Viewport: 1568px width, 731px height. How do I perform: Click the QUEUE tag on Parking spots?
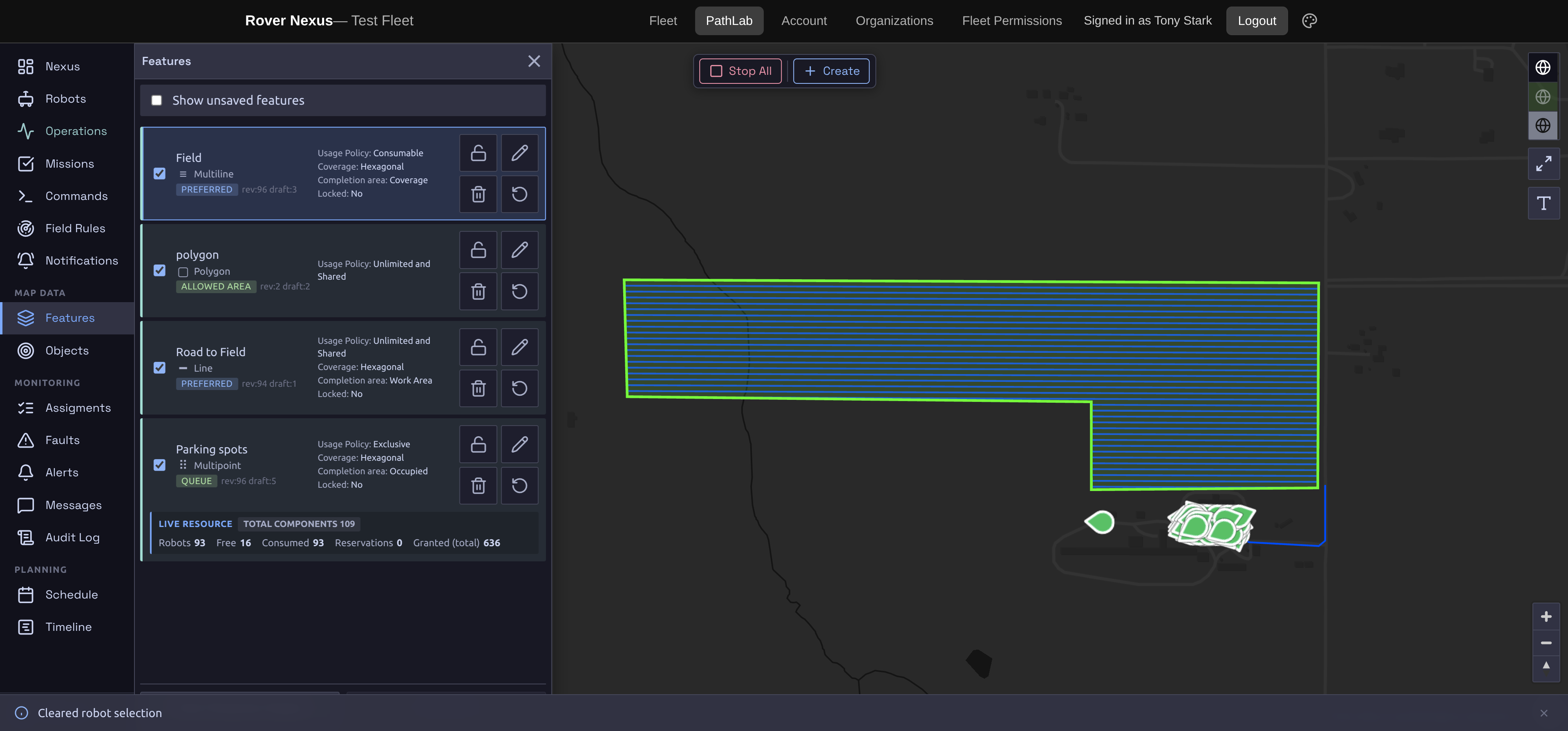(197, 481)
